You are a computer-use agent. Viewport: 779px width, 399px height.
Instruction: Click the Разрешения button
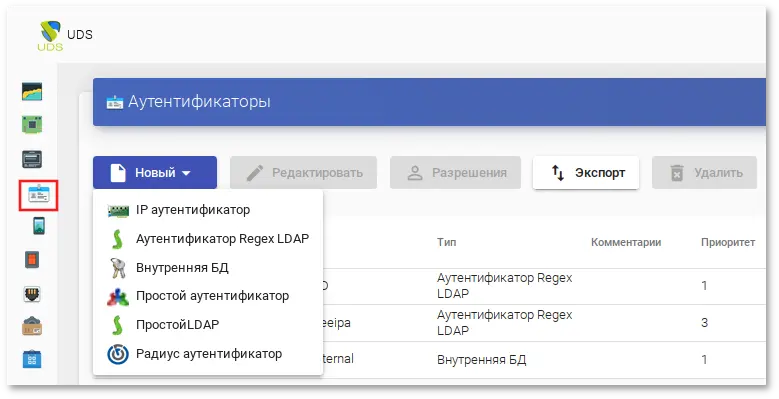(455, 173)
